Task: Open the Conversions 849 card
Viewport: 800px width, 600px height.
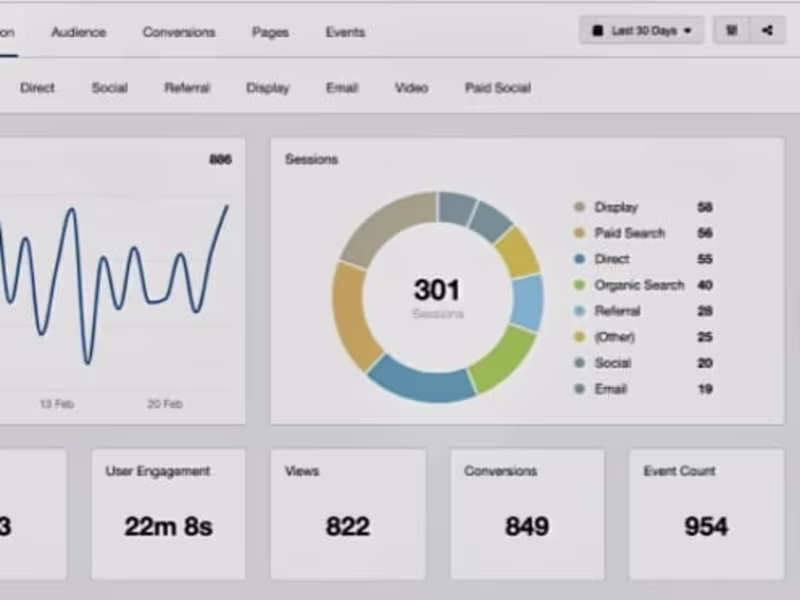Action: (528, 514)
